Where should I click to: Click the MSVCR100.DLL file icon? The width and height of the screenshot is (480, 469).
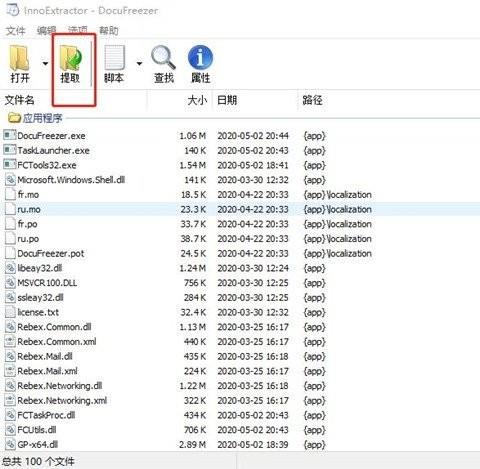tap(10, 283)
